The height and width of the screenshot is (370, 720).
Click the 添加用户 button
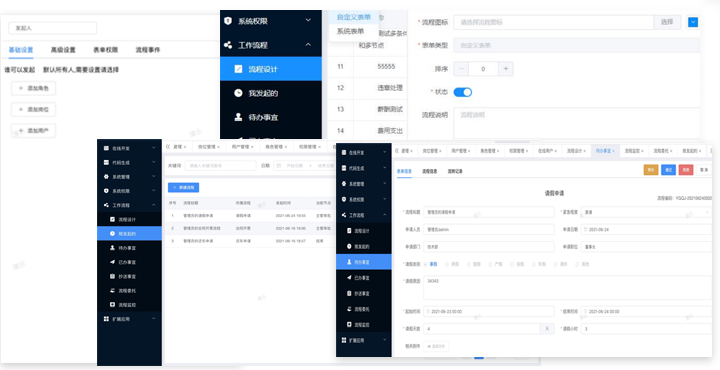pos(33,131)
